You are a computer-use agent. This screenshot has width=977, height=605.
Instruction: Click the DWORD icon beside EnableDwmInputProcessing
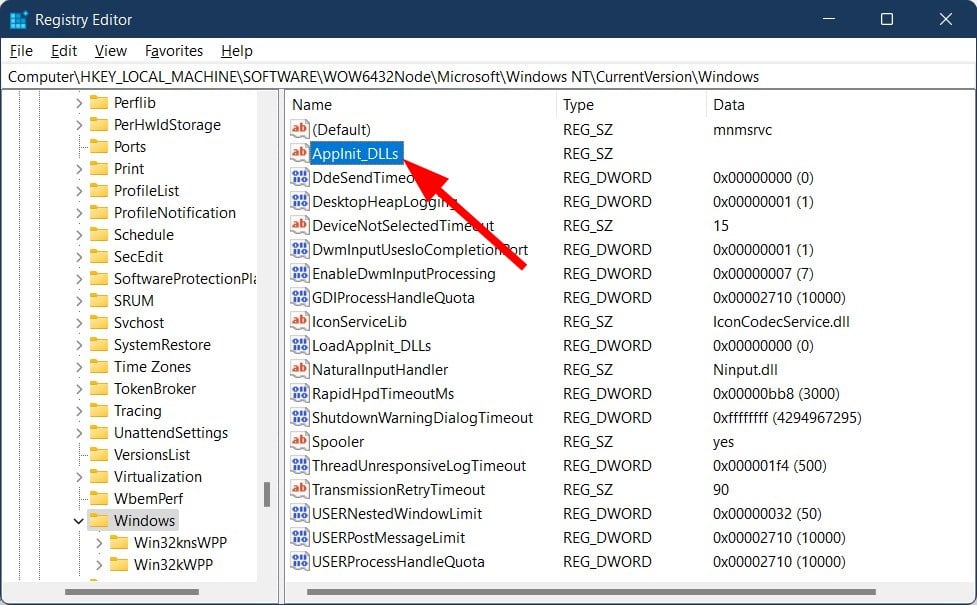point(300,273)
